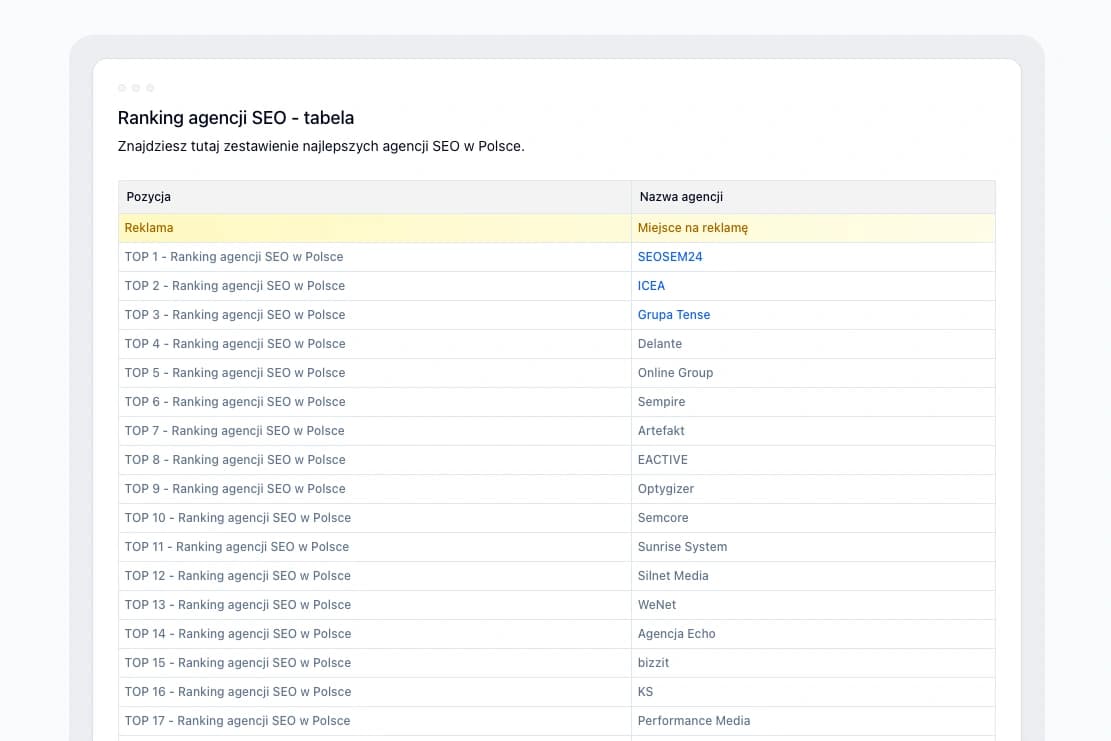Click the Online Group table cell
The height and width of the screenshot is (741, 1111).
(x=675, y=373)
